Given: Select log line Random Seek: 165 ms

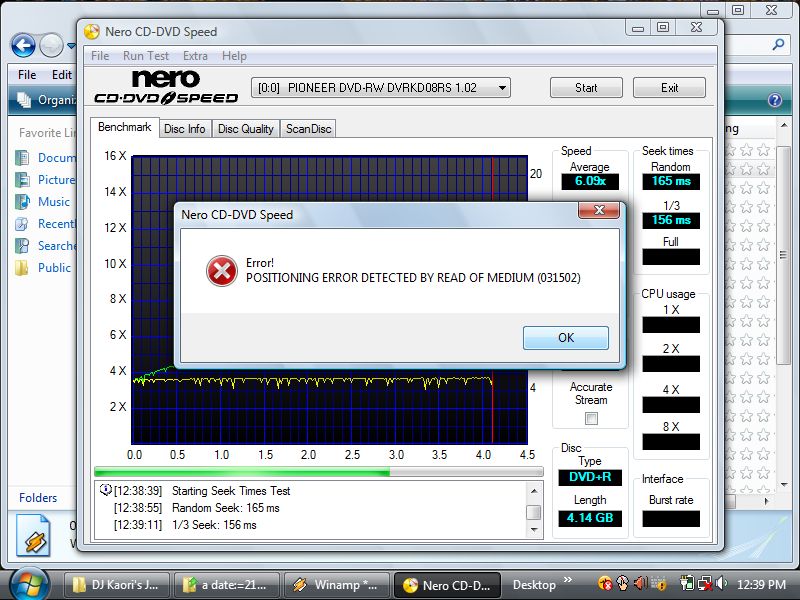Looking at the screenshot, I should click(x=226, y=508).
